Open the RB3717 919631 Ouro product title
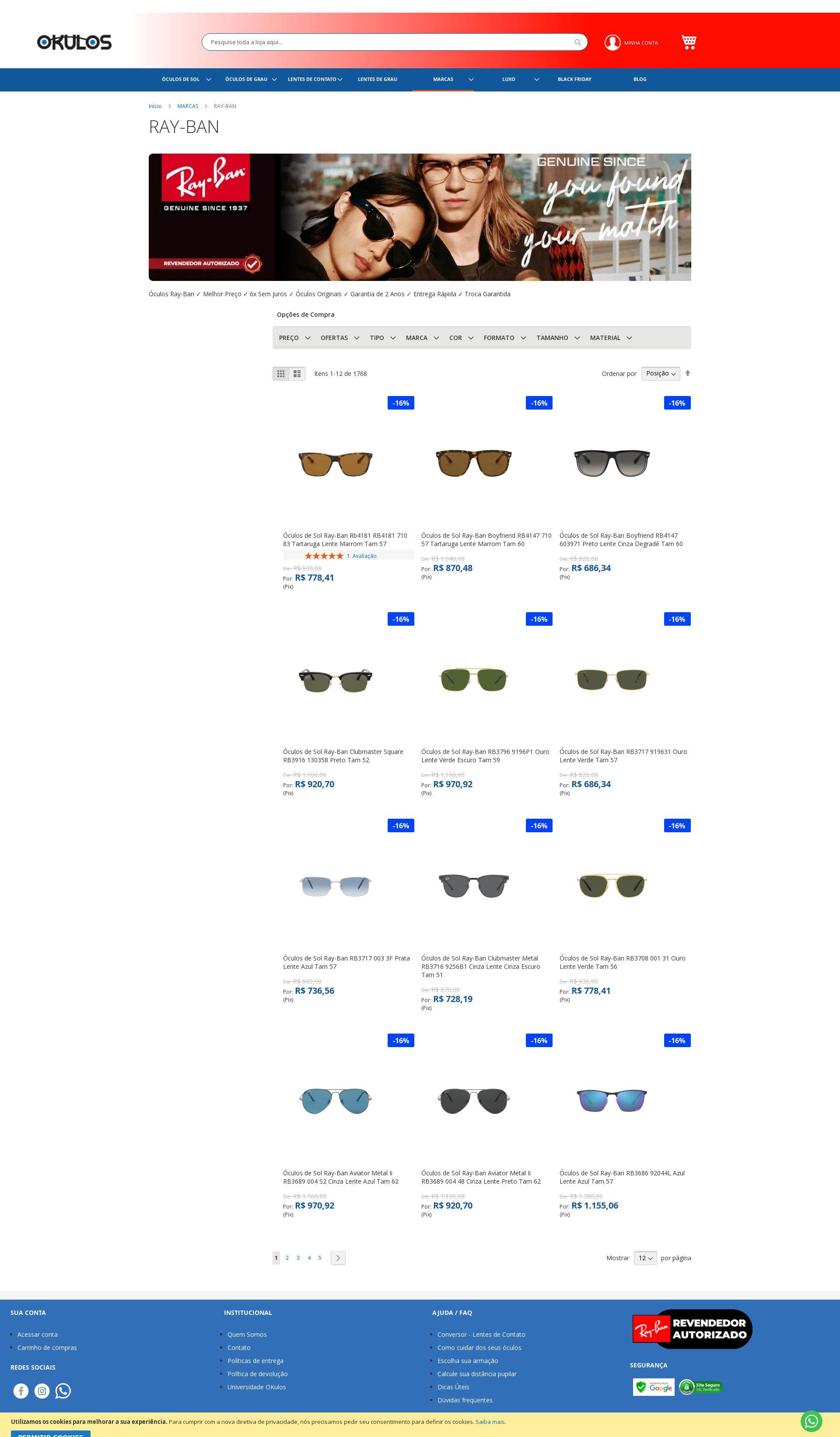The height and width of the screenshot is (1437, 840). click(x=623, y=756)
